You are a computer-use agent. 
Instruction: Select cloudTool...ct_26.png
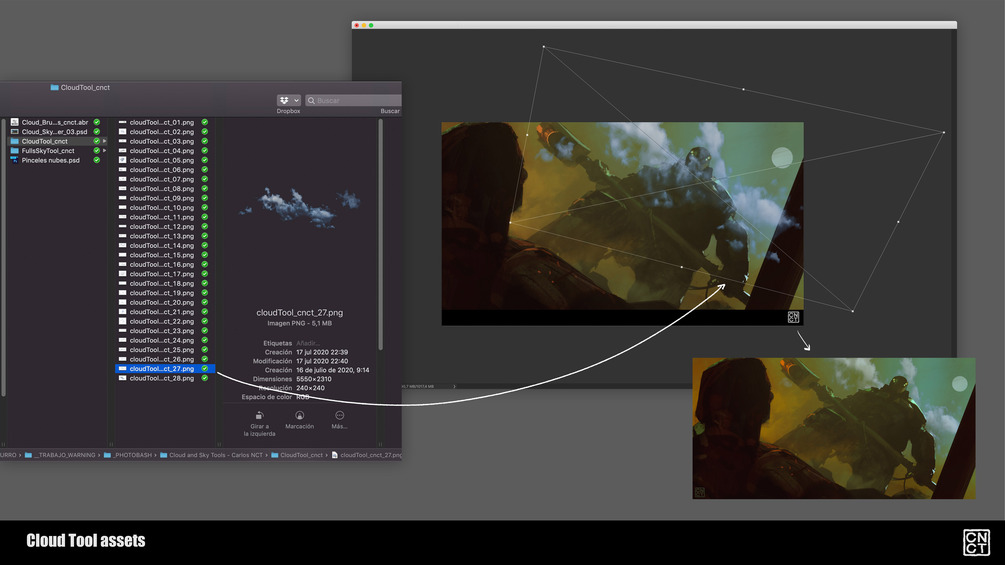click(165, 359)
